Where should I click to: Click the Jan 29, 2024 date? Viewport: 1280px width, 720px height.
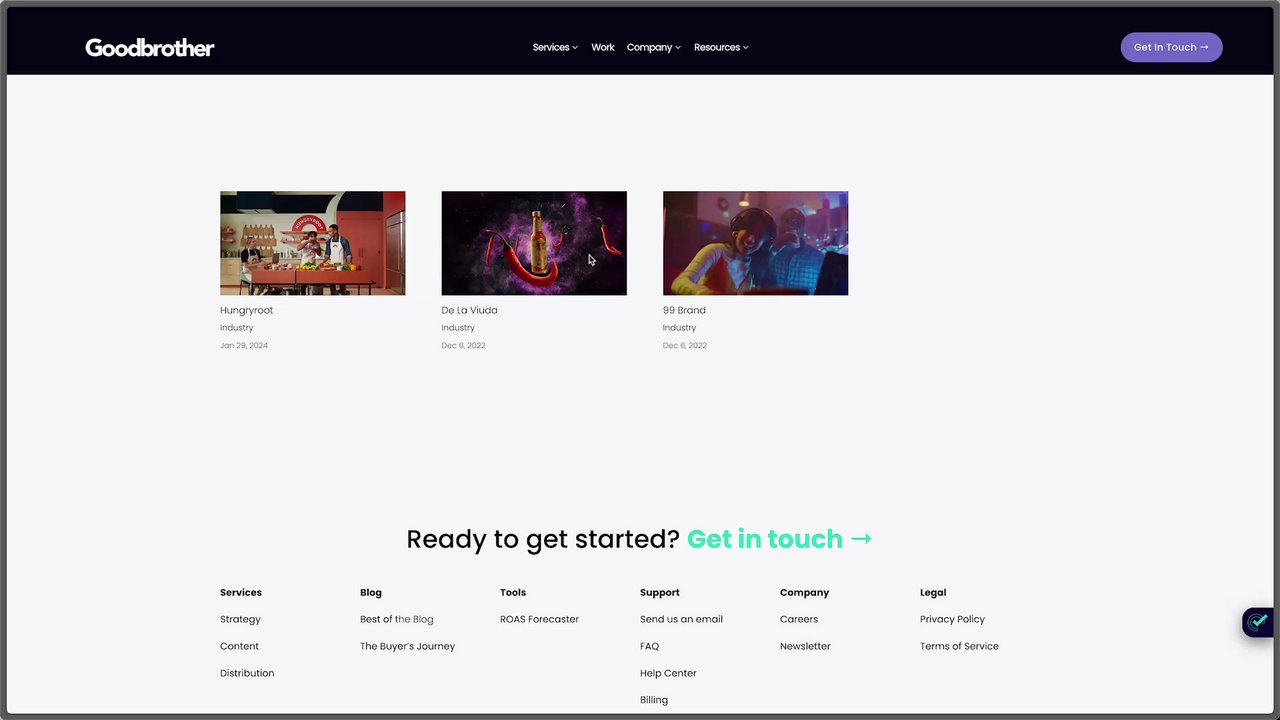(244, 345)
